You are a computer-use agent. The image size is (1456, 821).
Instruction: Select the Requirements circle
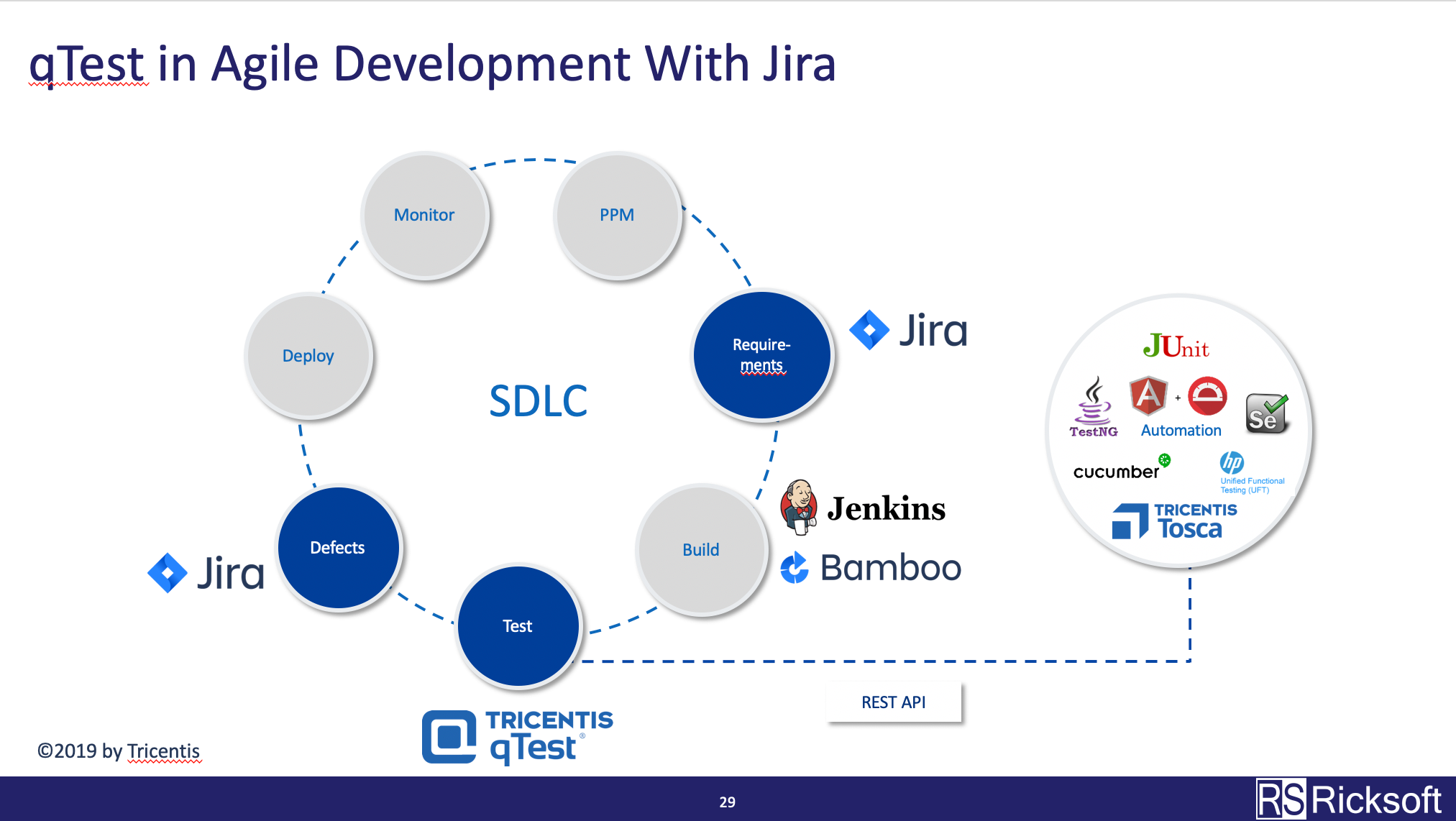762,355
